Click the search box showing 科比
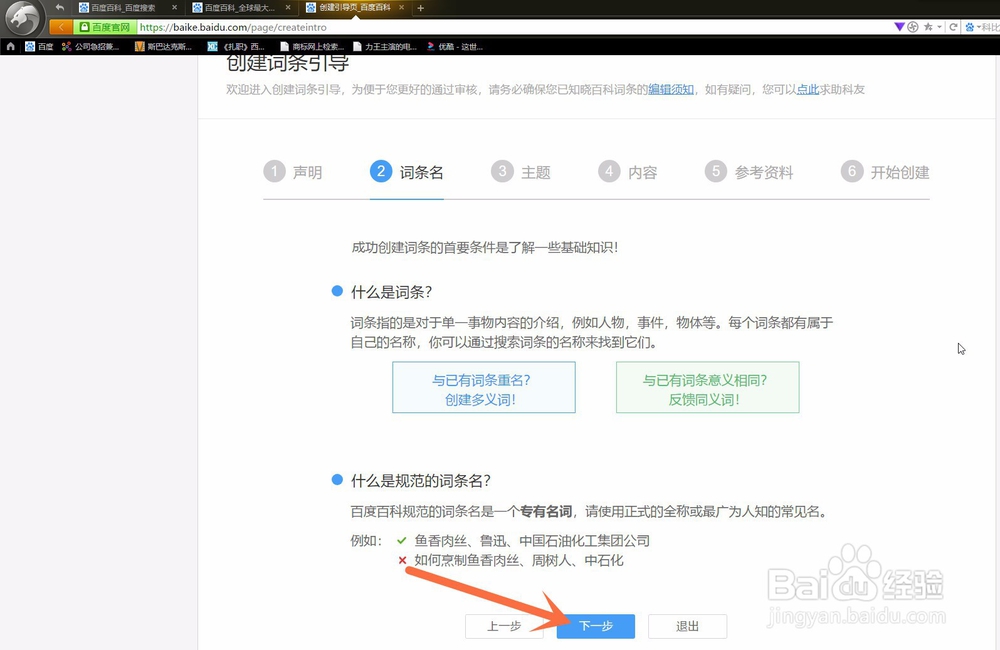1000x650 pixels. point(990,27)
